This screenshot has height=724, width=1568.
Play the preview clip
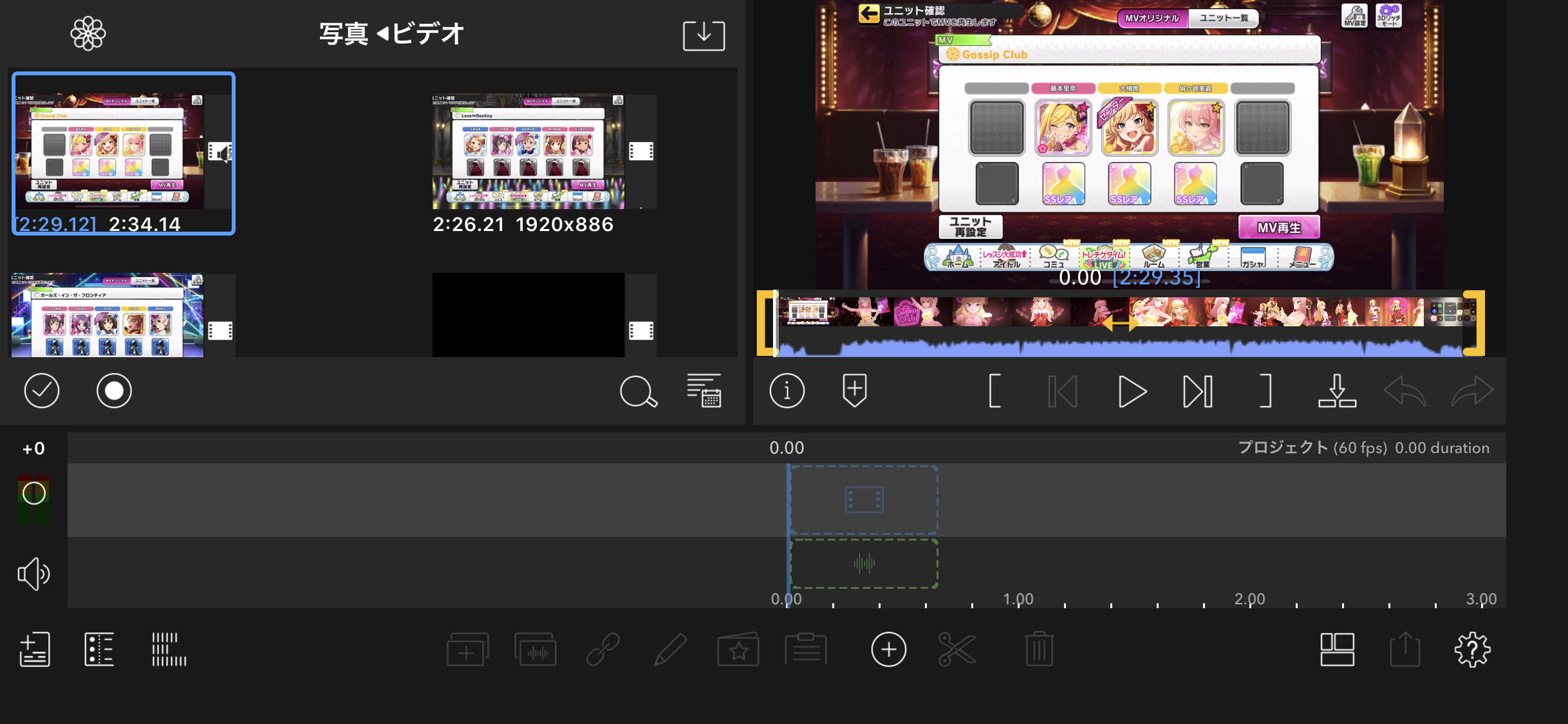tap(1132, 391)
